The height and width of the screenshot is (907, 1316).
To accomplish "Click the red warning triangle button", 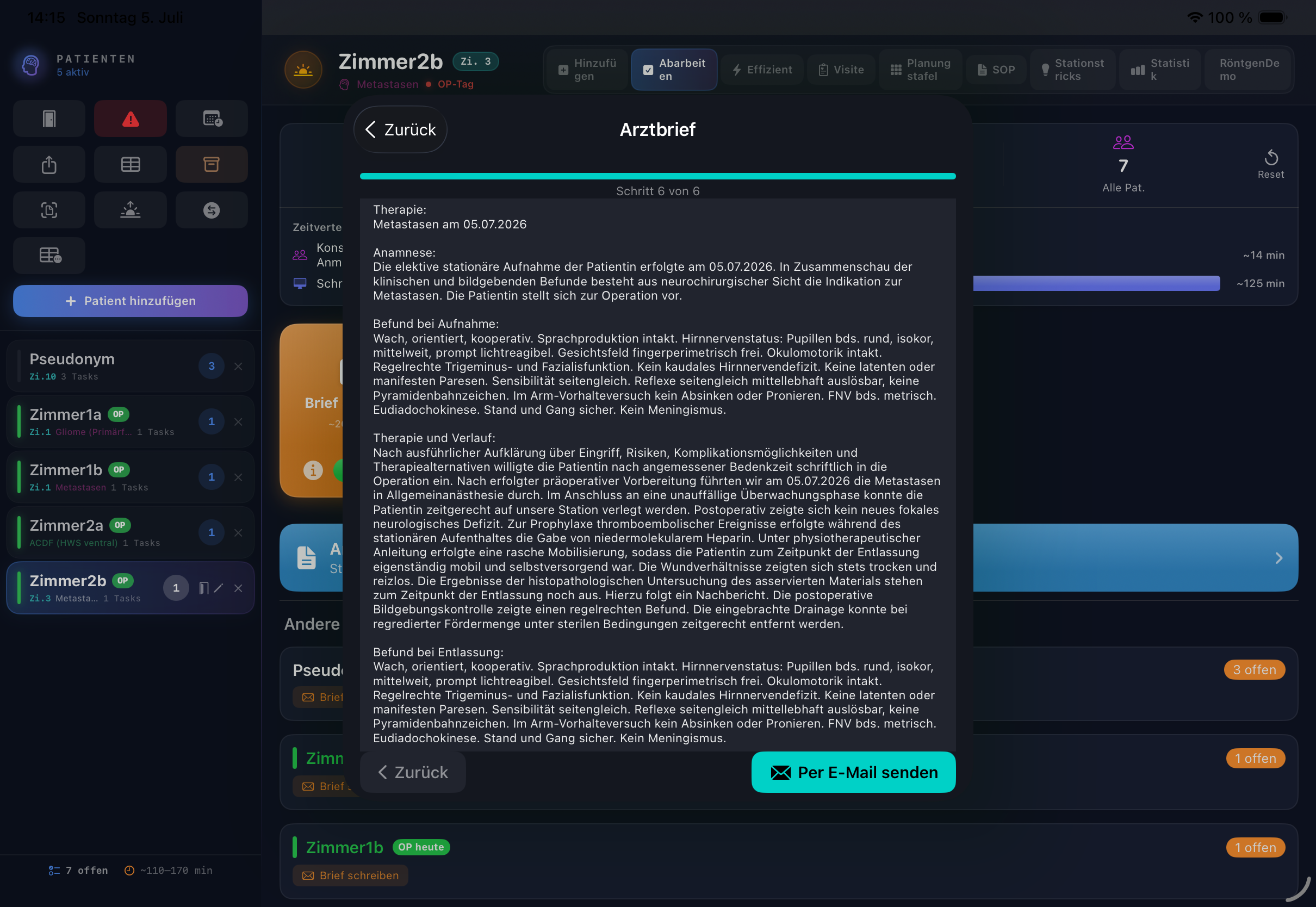I will pyautogui.click(x=130, y=119).
